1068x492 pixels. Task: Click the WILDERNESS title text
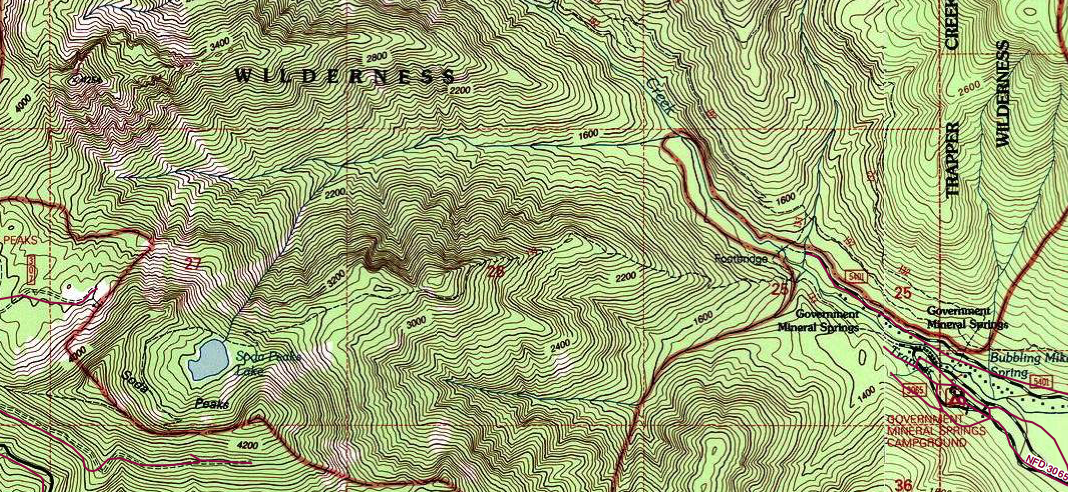click(345, 76)
